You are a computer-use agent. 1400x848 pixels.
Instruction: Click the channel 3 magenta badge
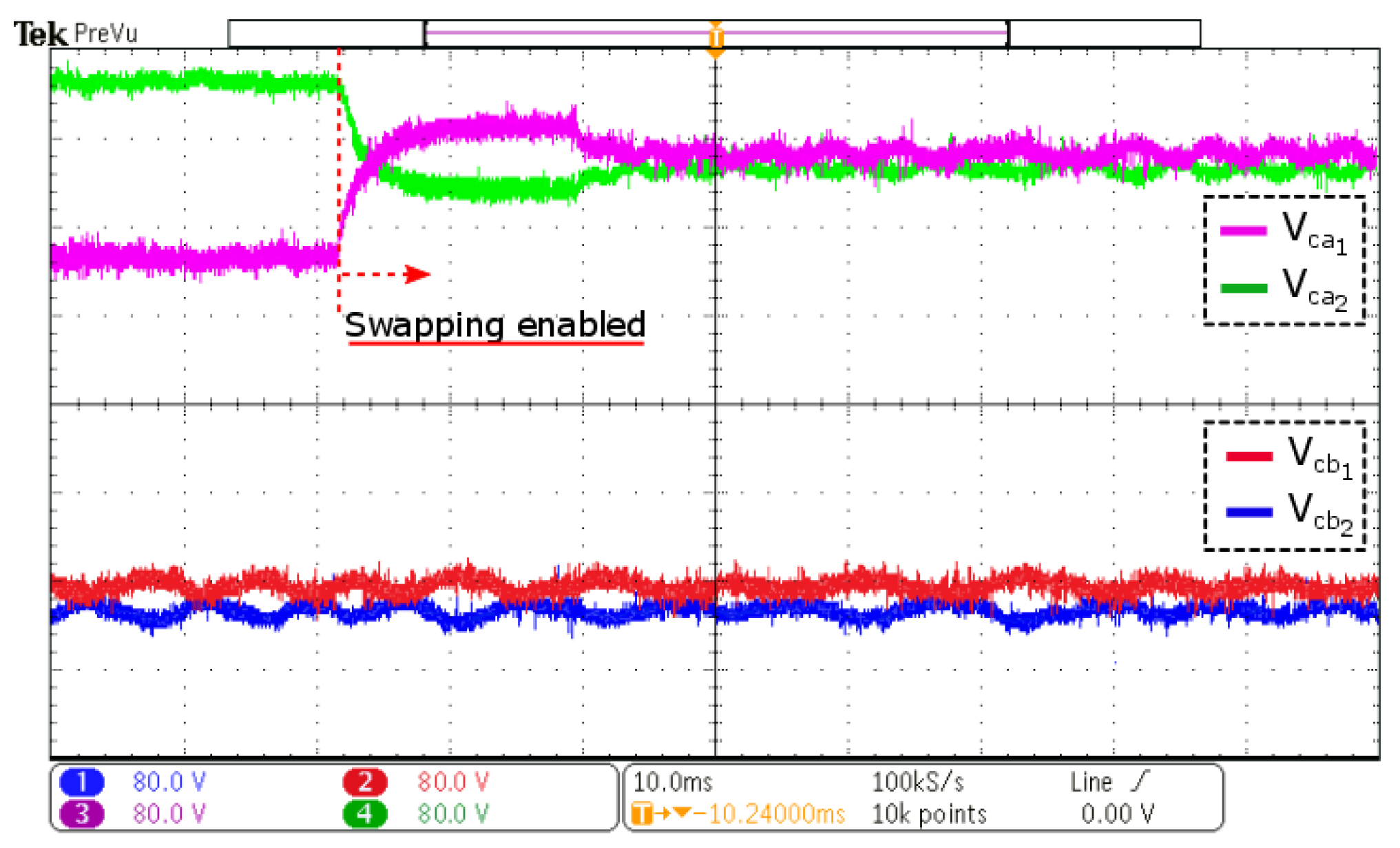(81, 814)
